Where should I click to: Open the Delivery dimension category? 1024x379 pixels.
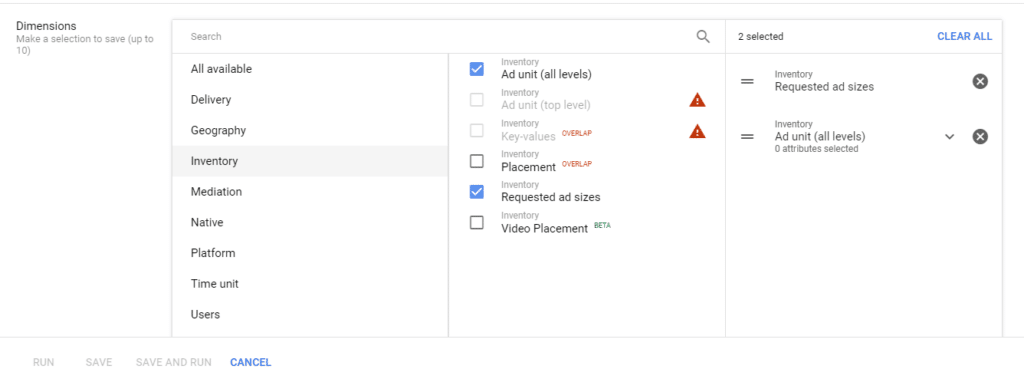pos(310,99)
